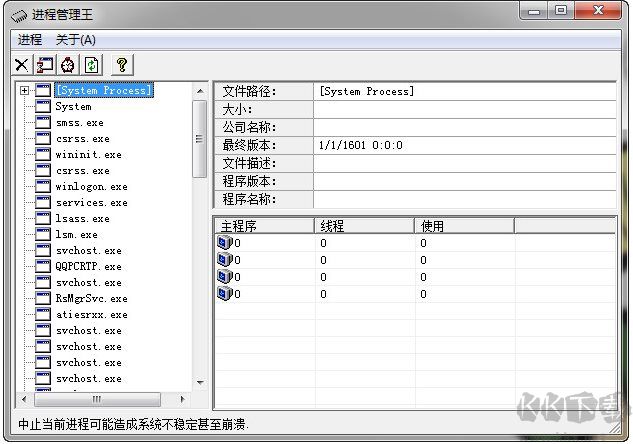Click the window icon beside atiesrxx.exe

tap(43, 314)
